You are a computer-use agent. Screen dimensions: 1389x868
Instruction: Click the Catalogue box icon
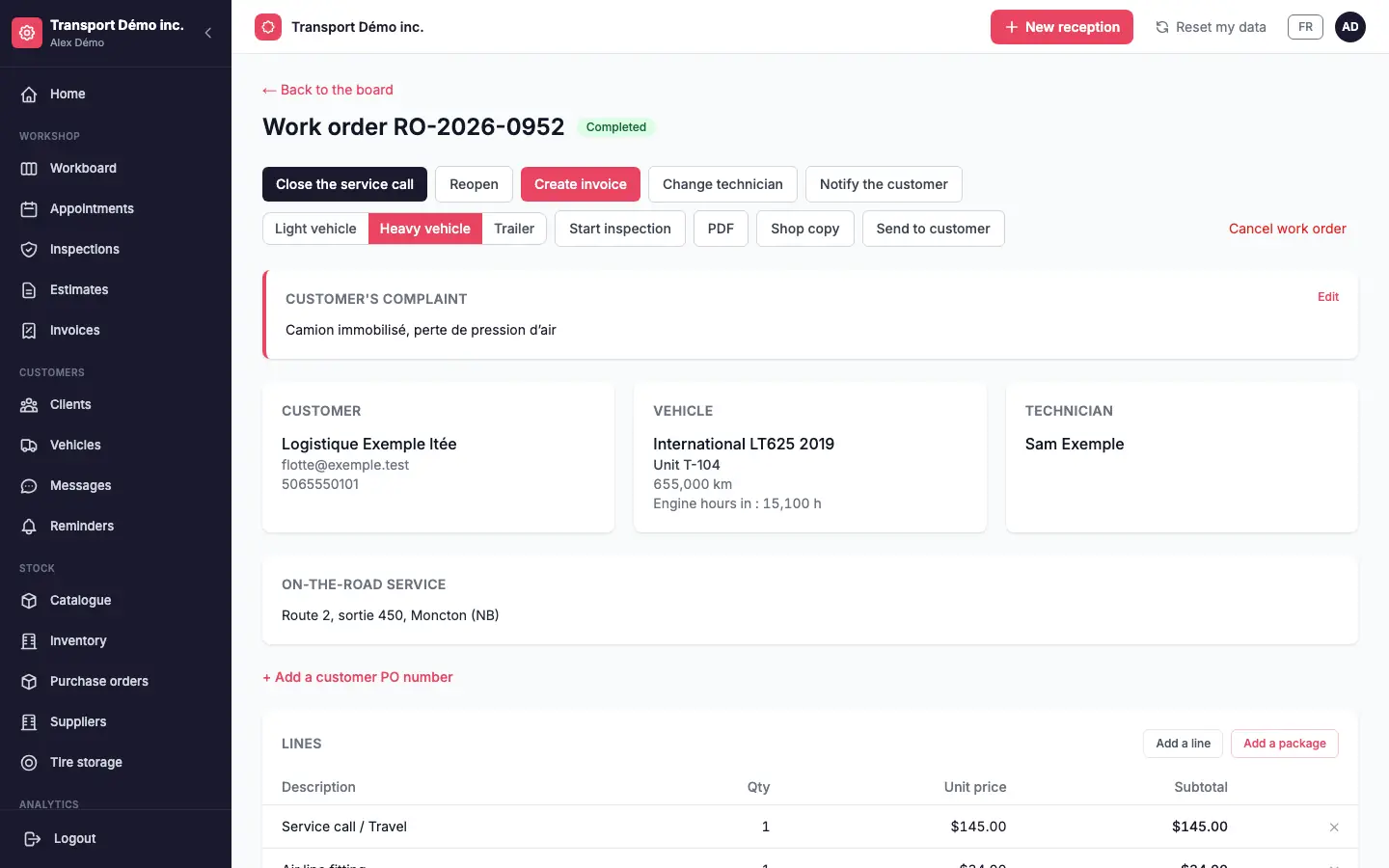point(29,601)
